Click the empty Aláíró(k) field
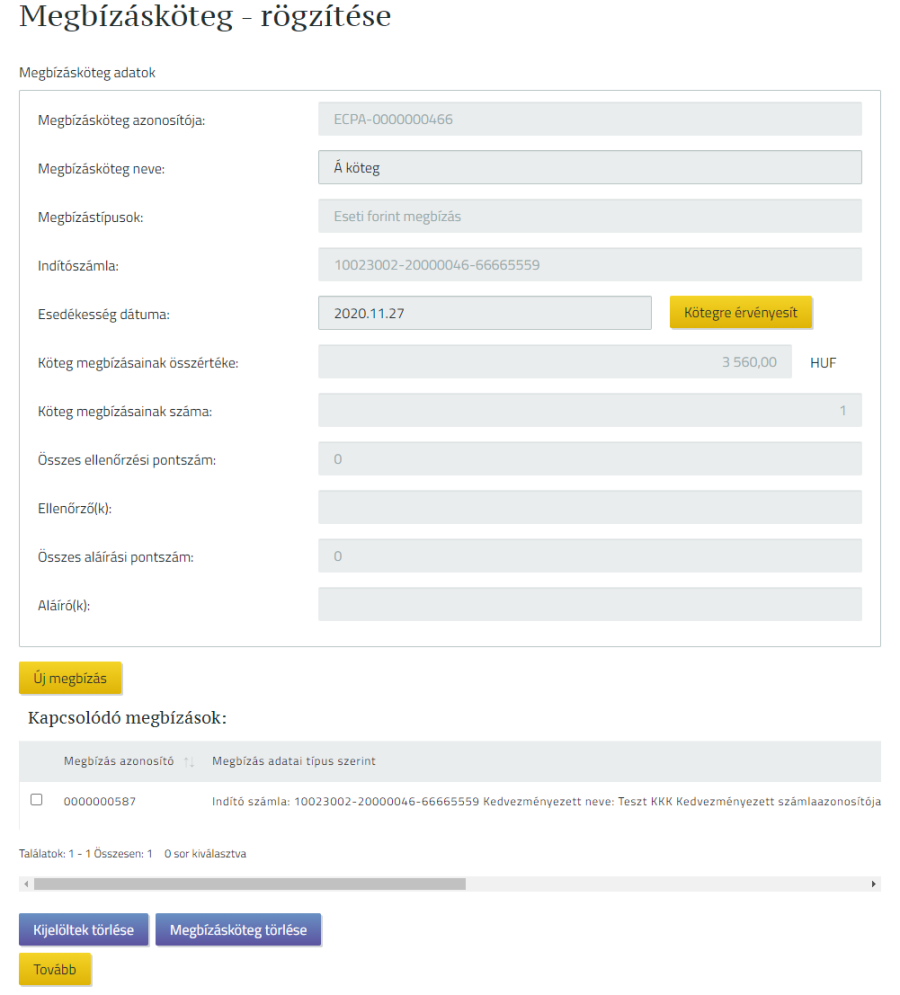900x995 pixels. click(589, 604)
